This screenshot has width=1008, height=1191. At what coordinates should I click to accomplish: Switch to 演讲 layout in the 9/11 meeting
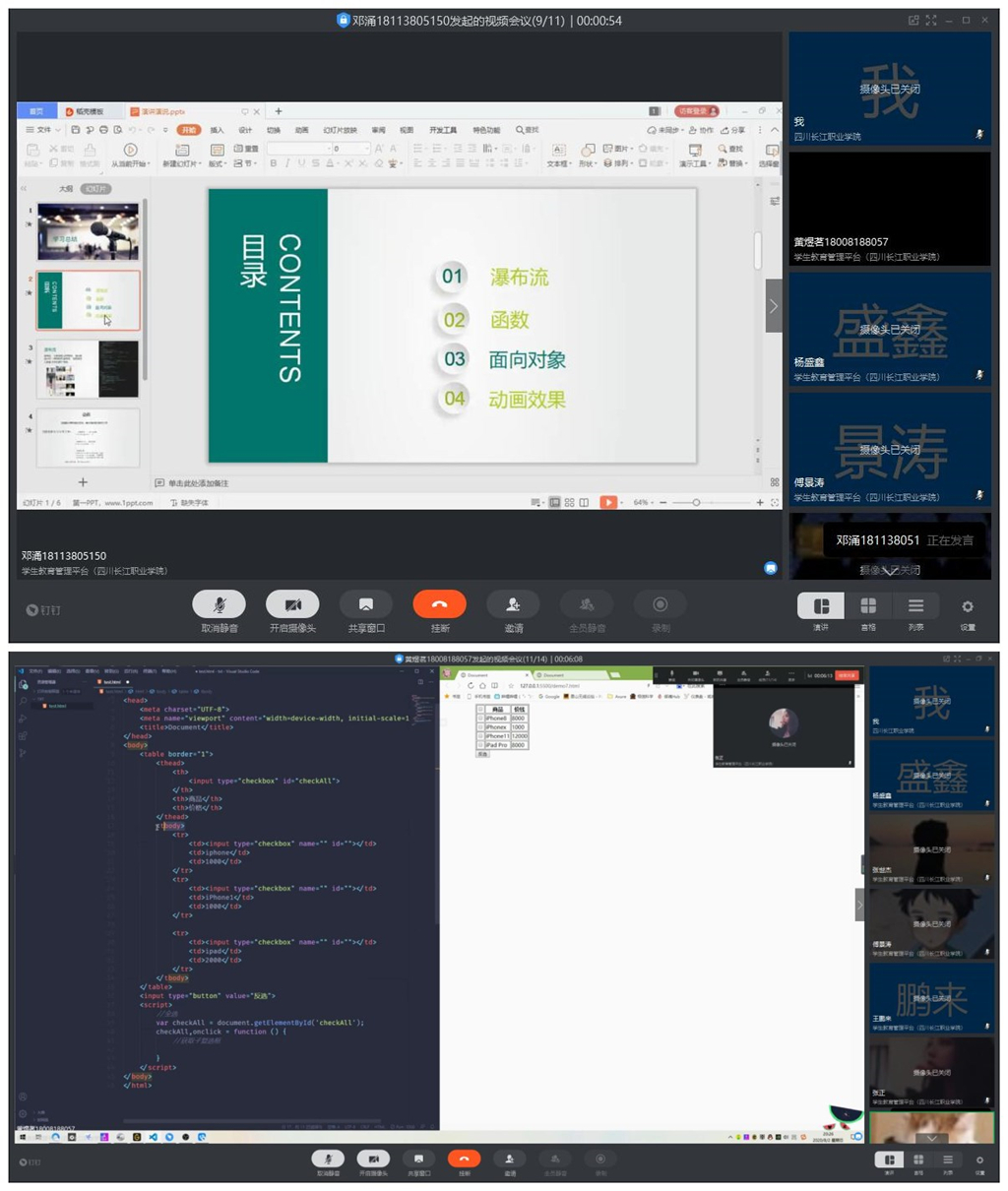(x=821, y=606)
